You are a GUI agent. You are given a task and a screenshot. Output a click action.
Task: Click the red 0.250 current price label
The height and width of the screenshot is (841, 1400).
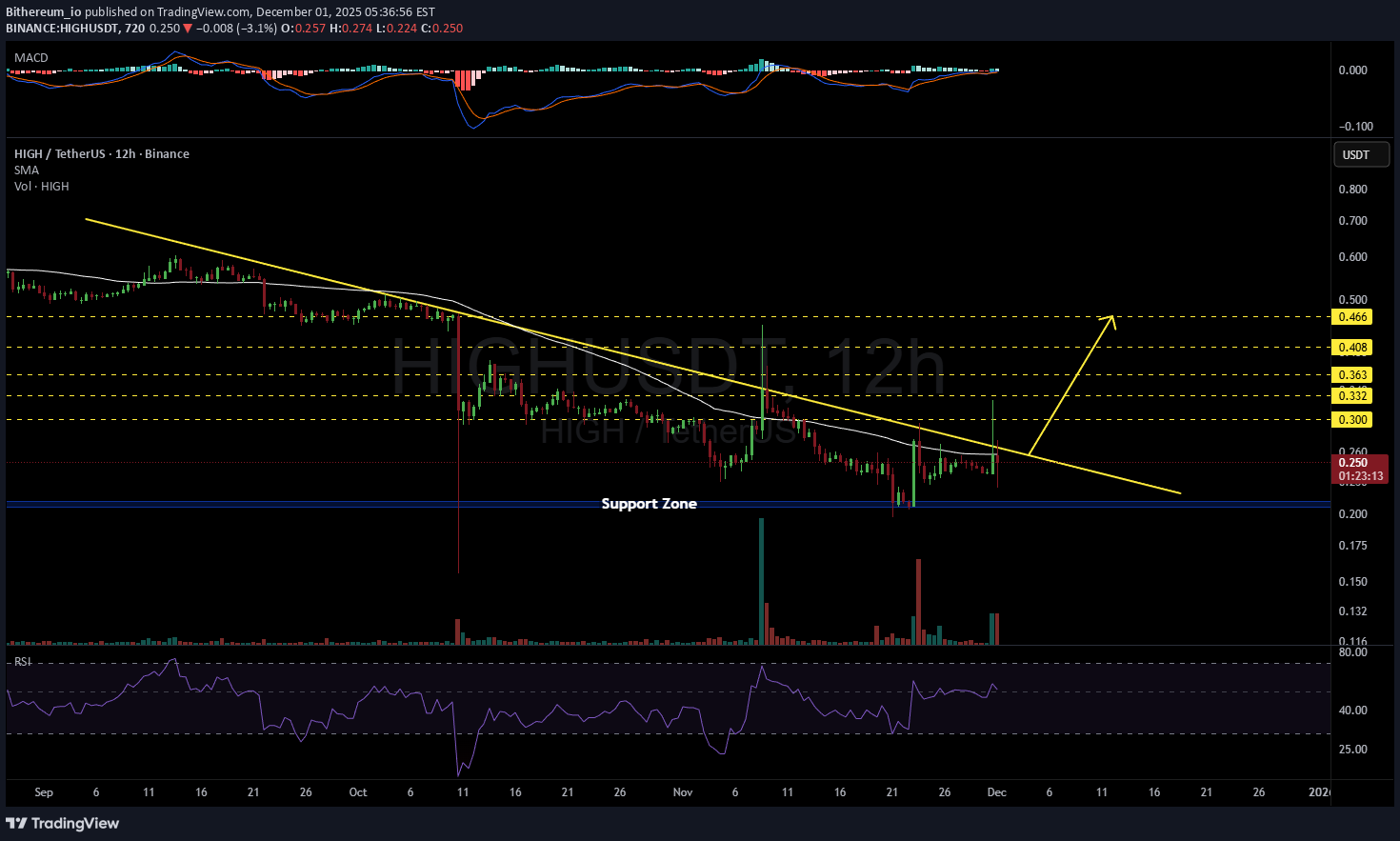[x=1352, y=463]
